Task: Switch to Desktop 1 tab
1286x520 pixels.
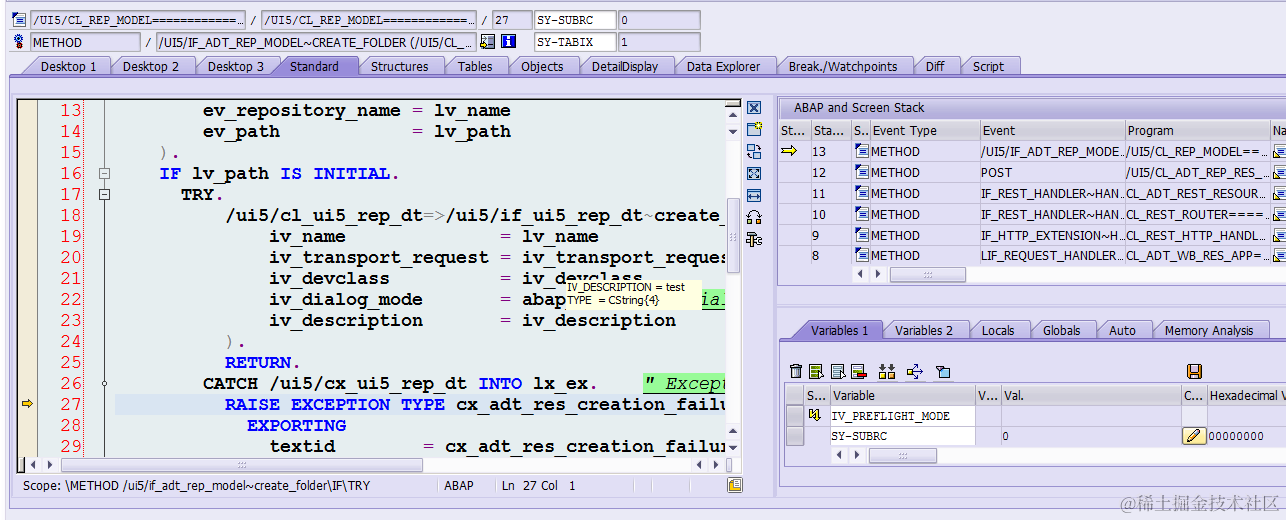Action: 68,66
